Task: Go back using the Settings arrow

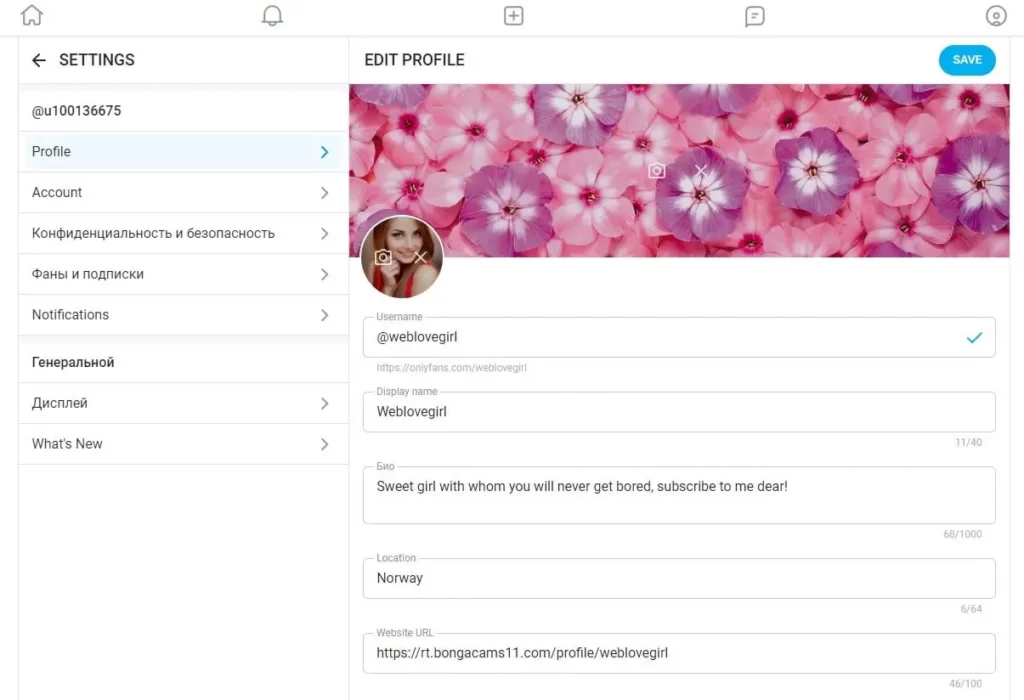Action: (x=39, y=60)
